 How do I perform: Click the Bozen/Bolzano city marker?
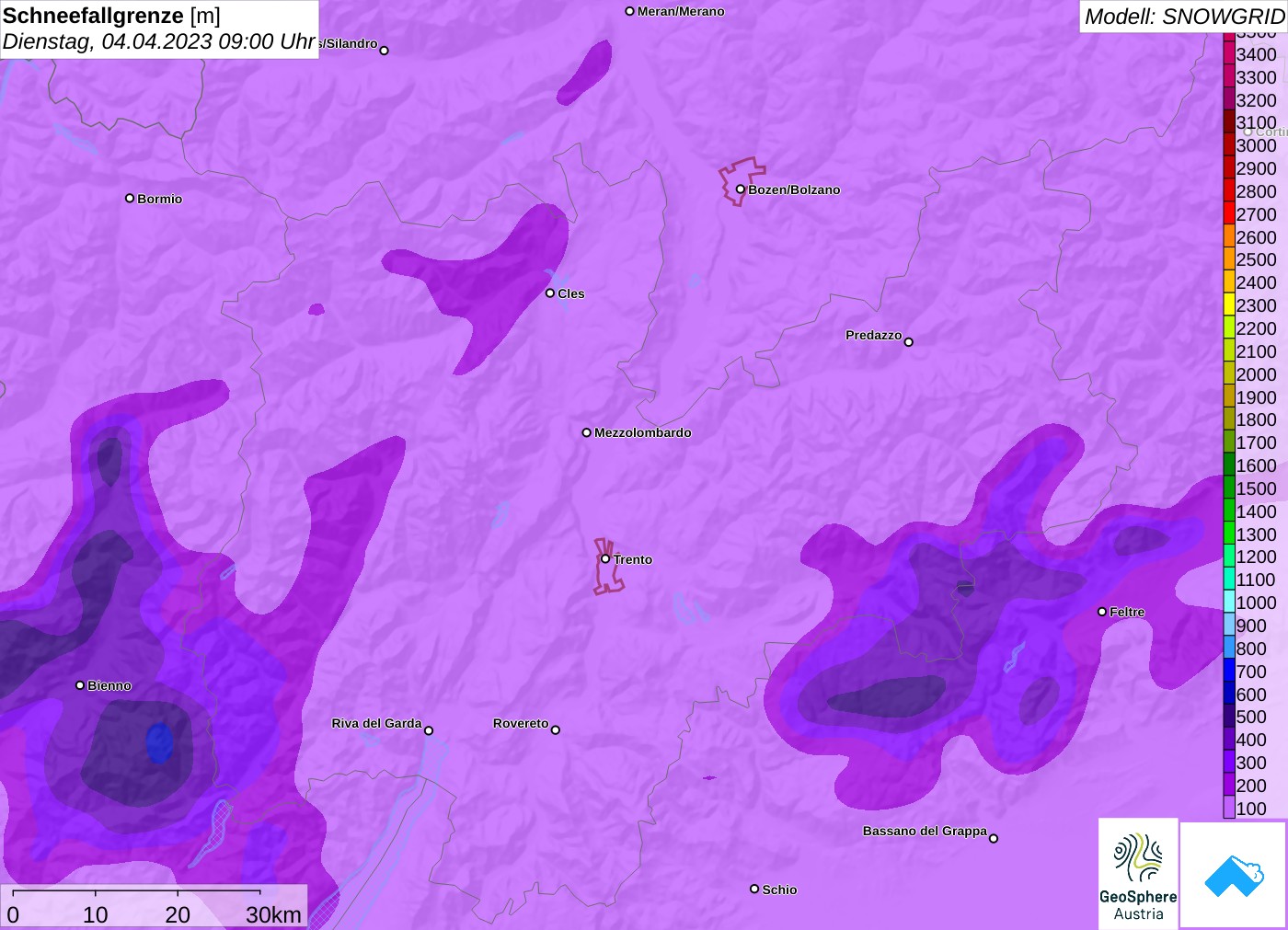tap(740, 189)
